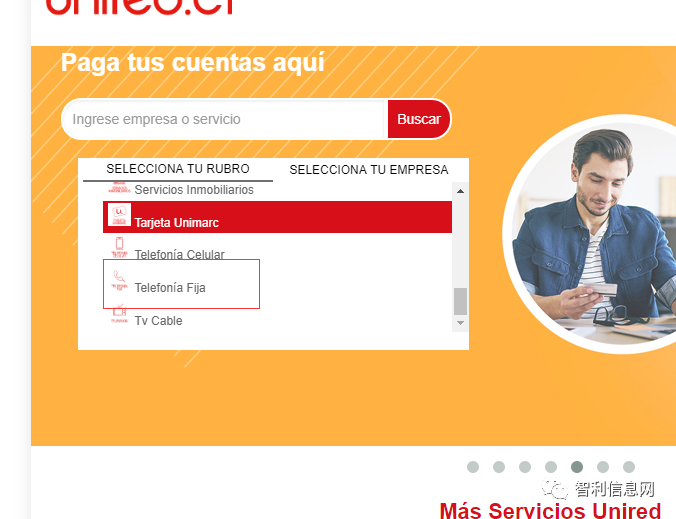Click the list scrollbar down arrow
Screen dimensions: 676x519
460,323
